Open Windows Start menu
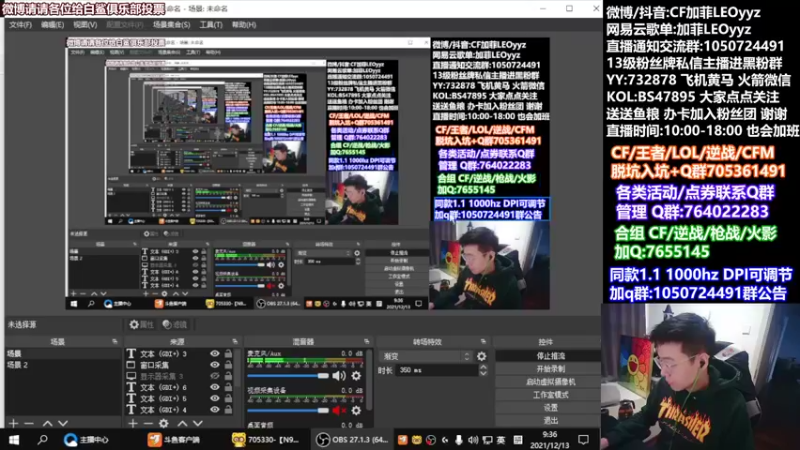This screenshot has height=450, width=800. (14, 439)
